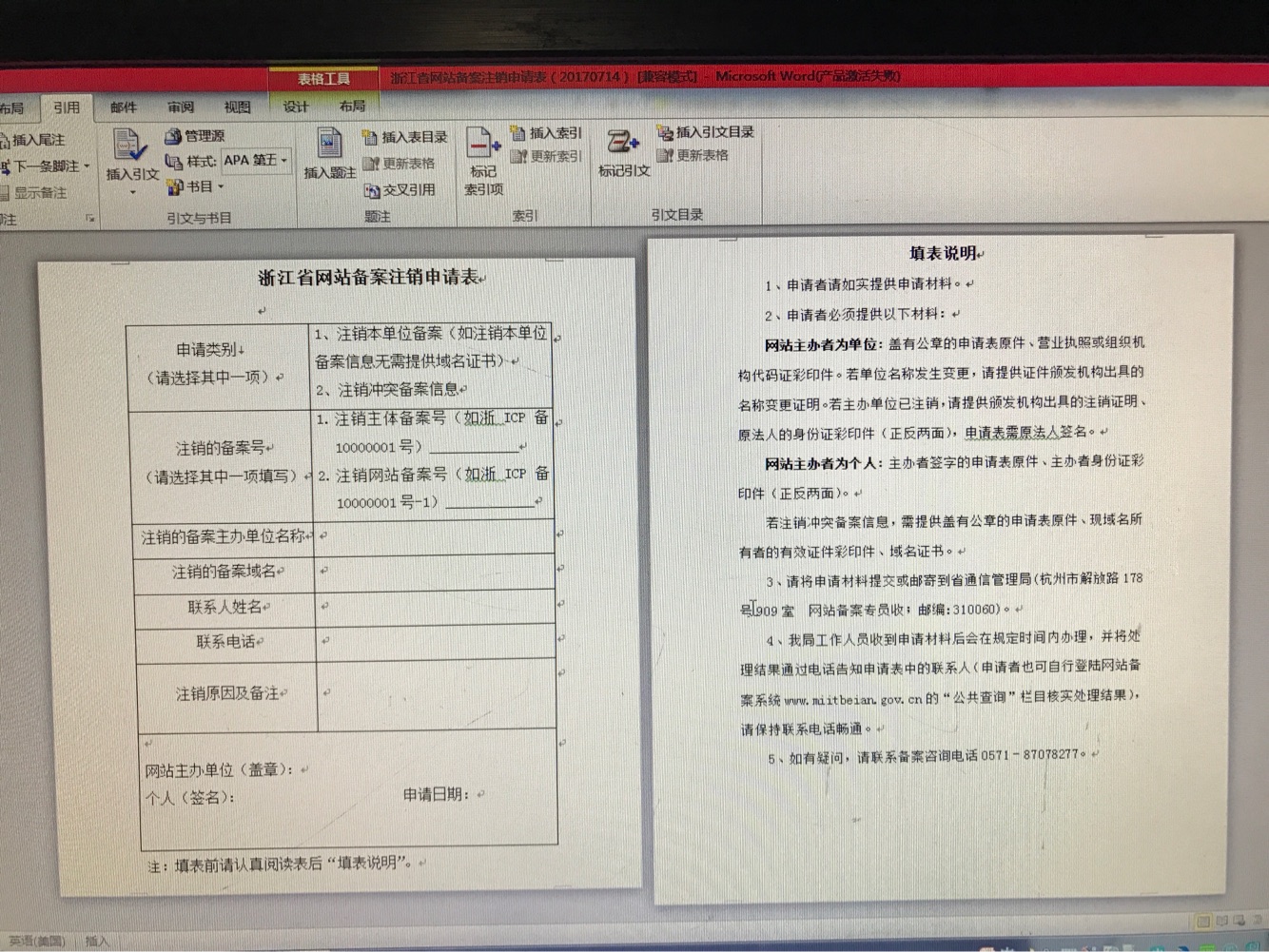
Task: Click 插入表目录 (Insert Table of Figures)
Action: pyautogui.click(x=404, y=138)
